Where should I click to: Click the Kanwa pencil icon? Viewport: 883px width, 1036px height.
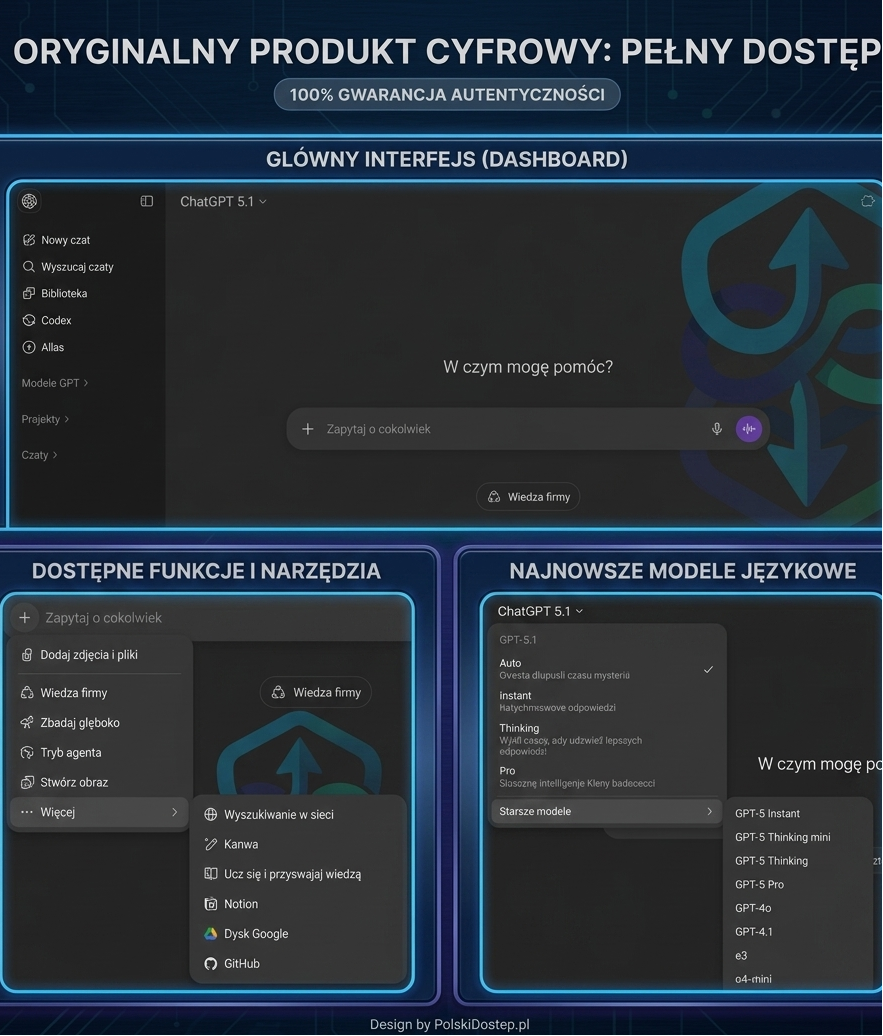[x=211, y=844]
